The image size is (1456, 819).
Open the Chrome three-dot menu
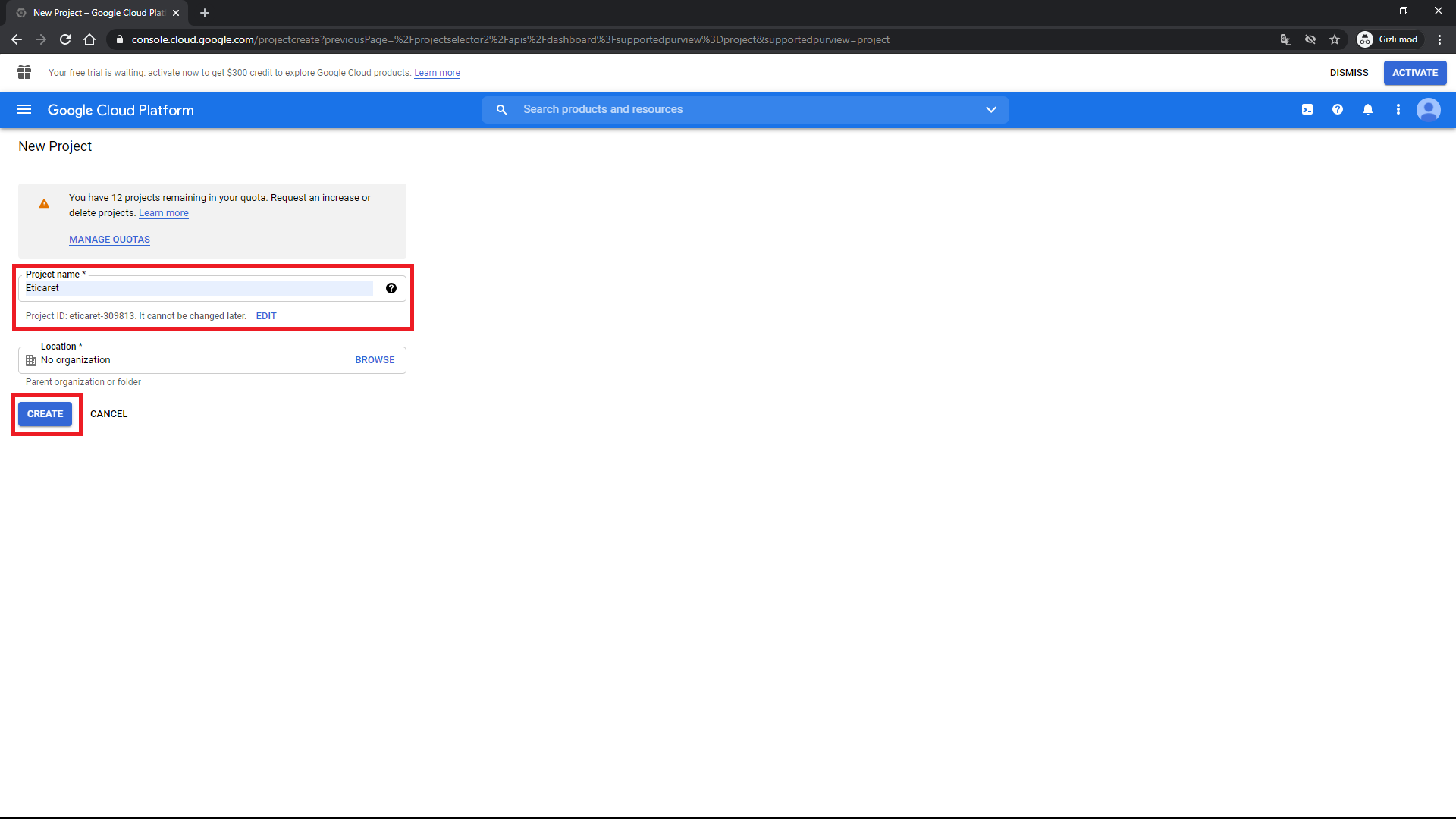(x=1439, y=39)
